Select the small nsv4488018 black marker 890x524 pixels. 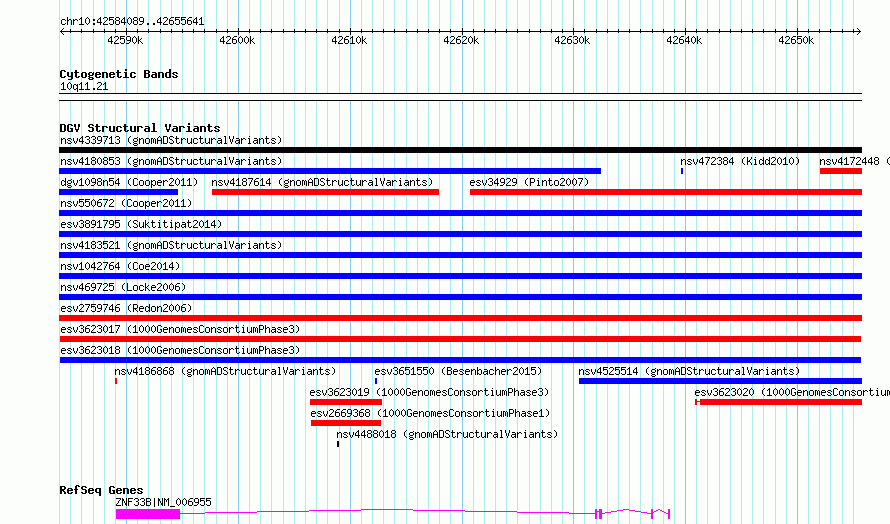338,444
